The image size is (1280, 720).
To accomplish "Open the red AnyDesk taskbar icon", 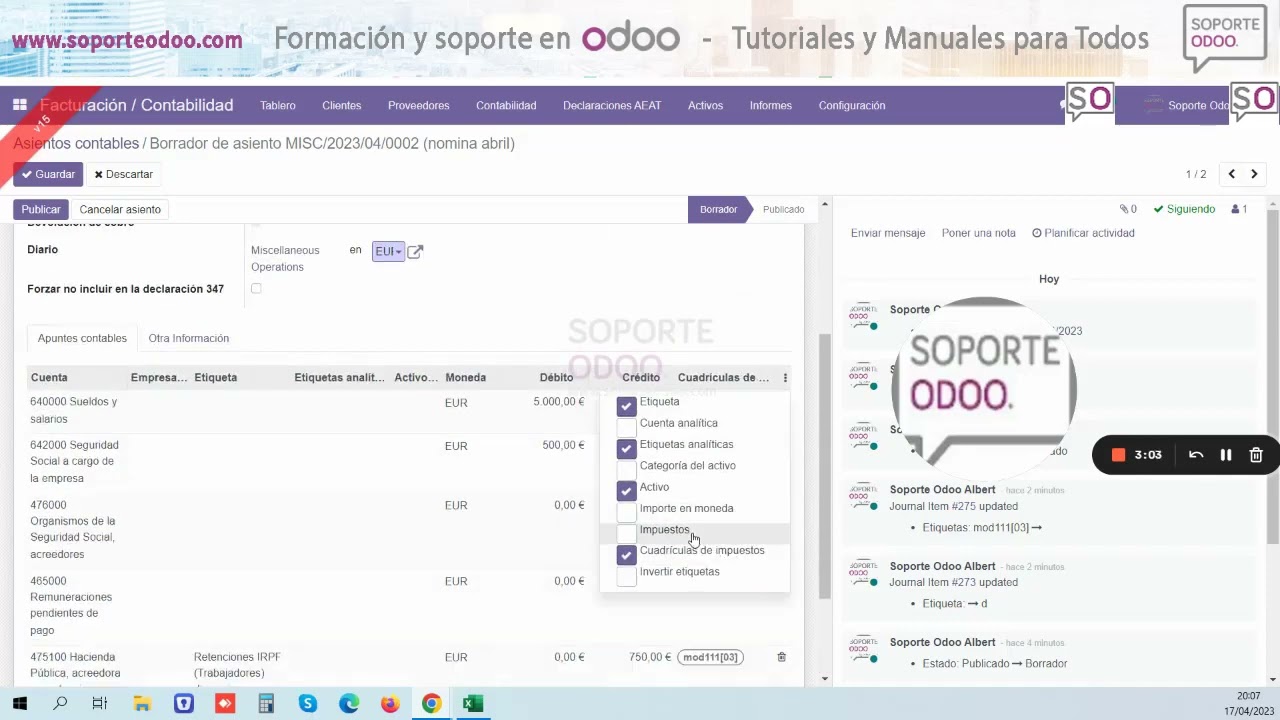I will [x=224, y=704].
